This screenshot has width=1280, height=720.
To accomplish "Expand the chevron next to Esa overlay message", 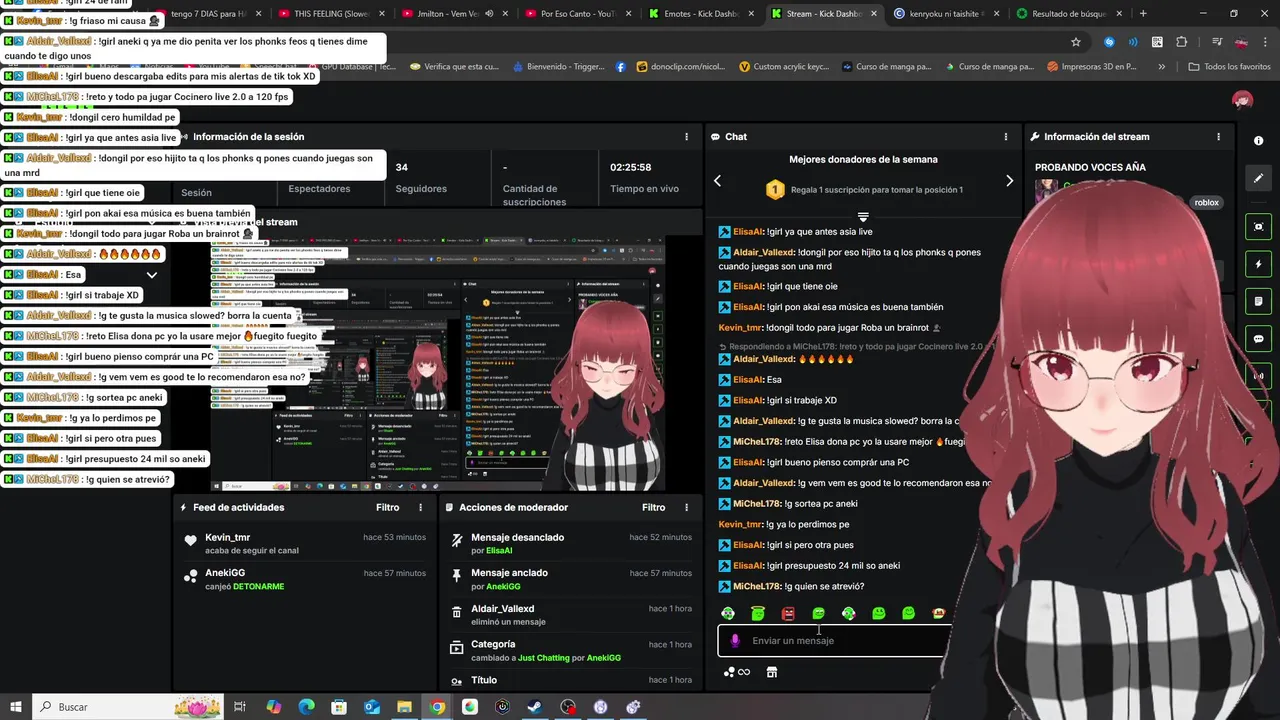I will click(x=152, y=275).
